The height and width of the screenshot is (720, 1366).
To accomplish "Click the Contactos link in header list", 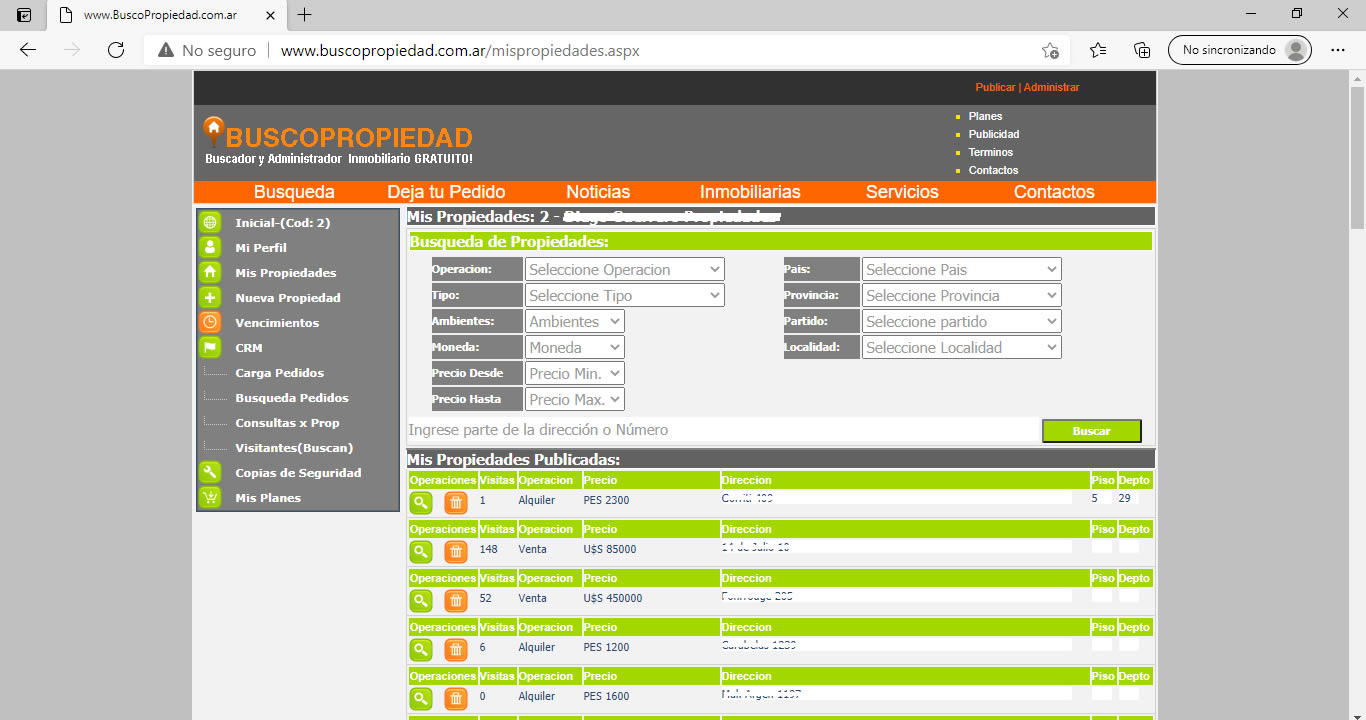I will [x=993, y=170].
